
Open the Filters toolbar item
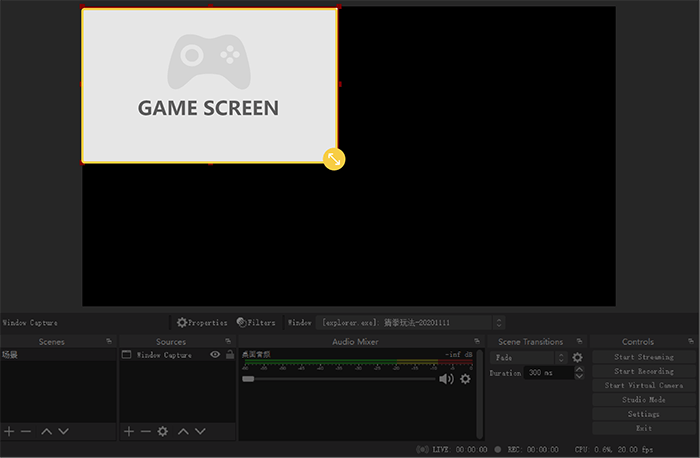[256, 323]
